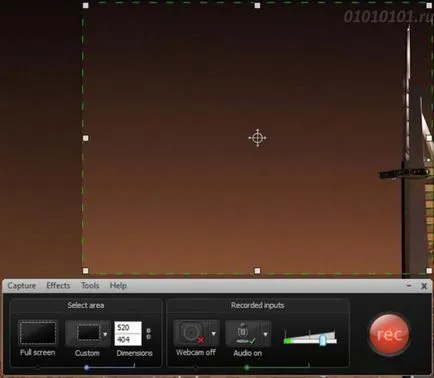The image size is (434, 378).
Task: Open the Effects menu
Action: pyautogui.click(x=58, y=285)
